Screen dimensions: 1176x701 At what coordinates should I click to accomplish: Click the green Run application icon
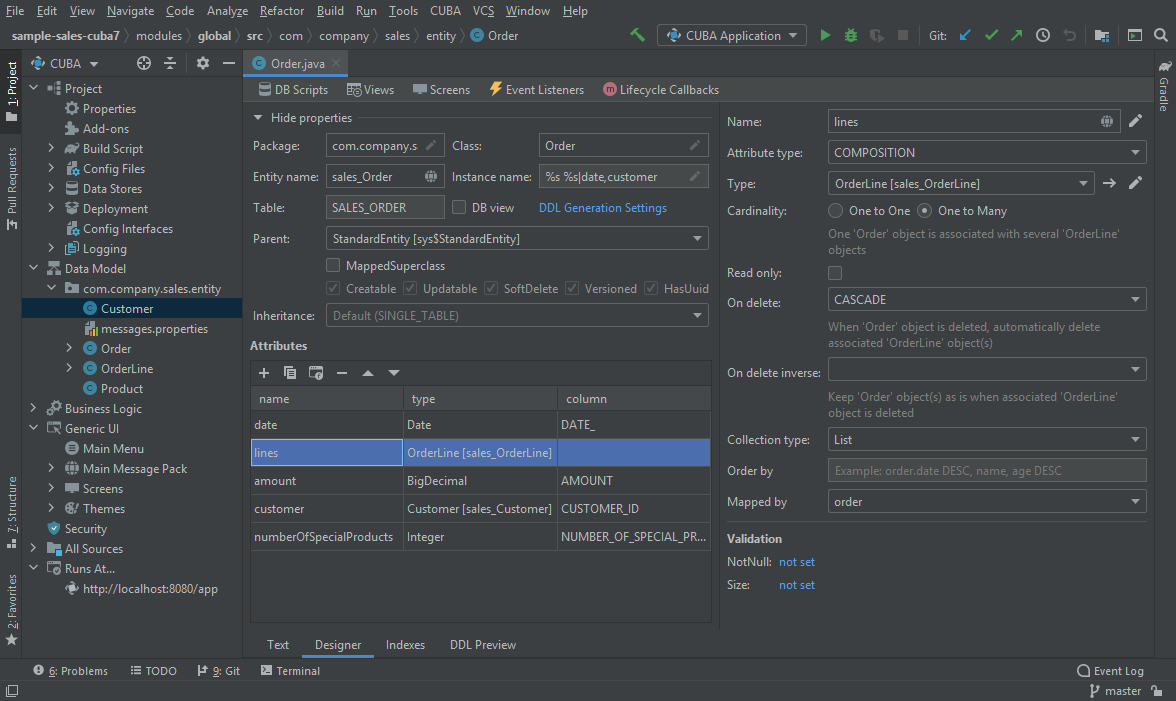pyautogui.click(x=825, y=35)
